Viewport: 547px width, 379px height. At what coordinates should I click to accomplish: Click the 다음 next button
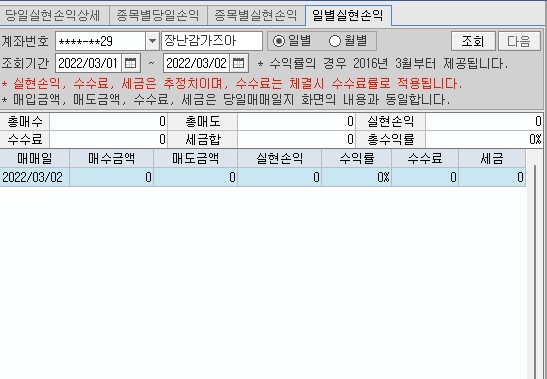click(x=519, y=41)
